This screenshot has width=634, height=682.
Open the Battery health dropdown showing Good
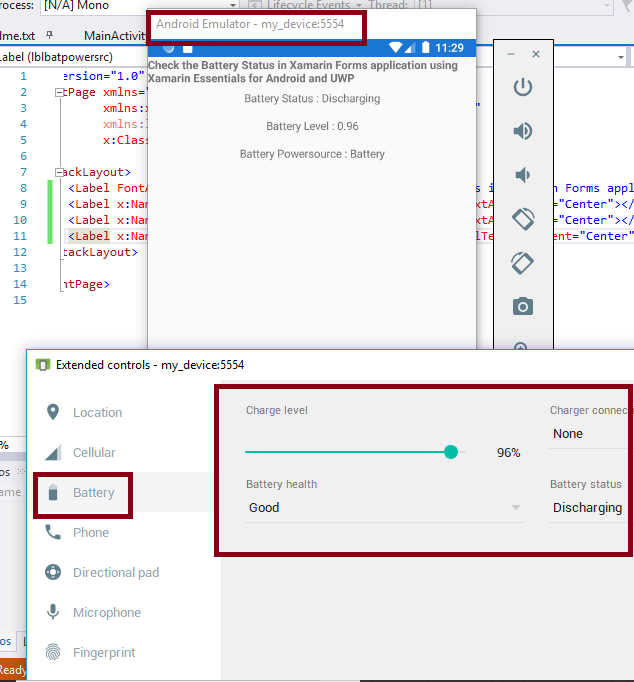click(385, 508)
